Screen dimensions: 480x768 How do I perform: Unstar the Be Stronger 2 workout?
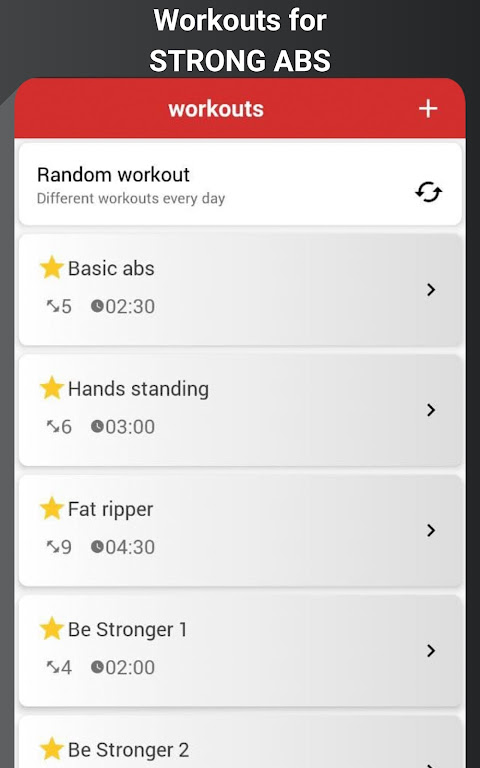pos(52,749)
